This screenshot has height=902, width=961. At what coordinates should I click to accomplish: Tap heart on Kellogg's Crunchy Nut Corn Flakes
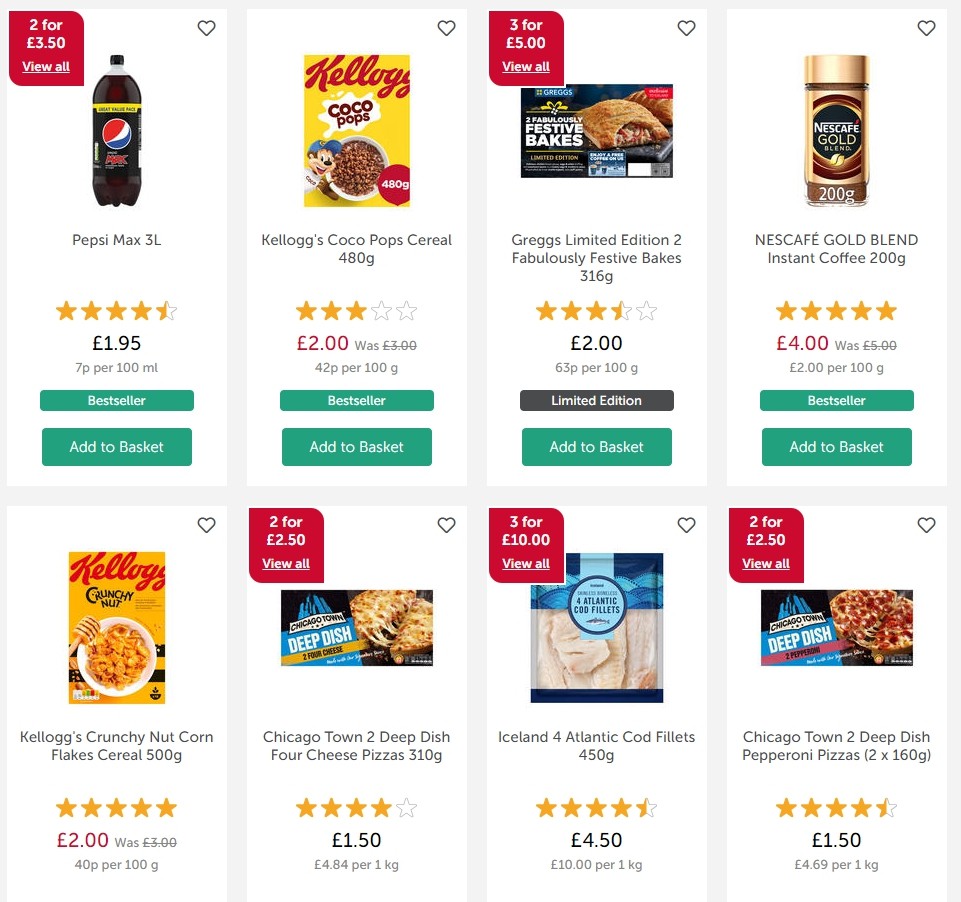pyautogui.click(x=206, y=525)
